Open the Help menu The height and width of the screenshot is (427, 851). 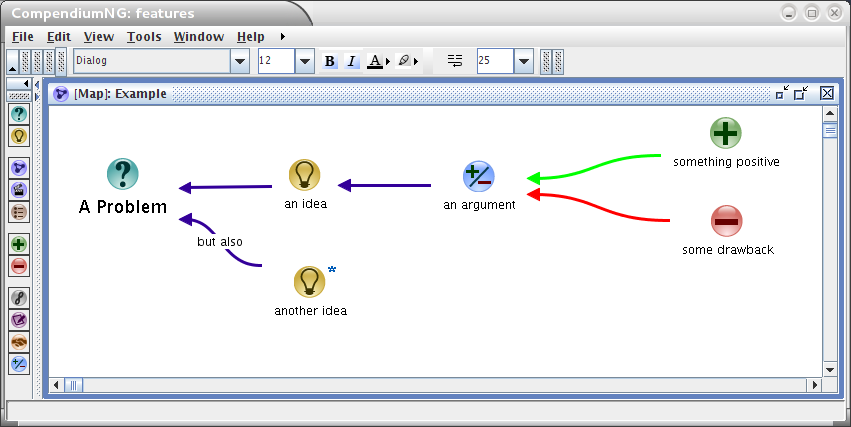251,37
